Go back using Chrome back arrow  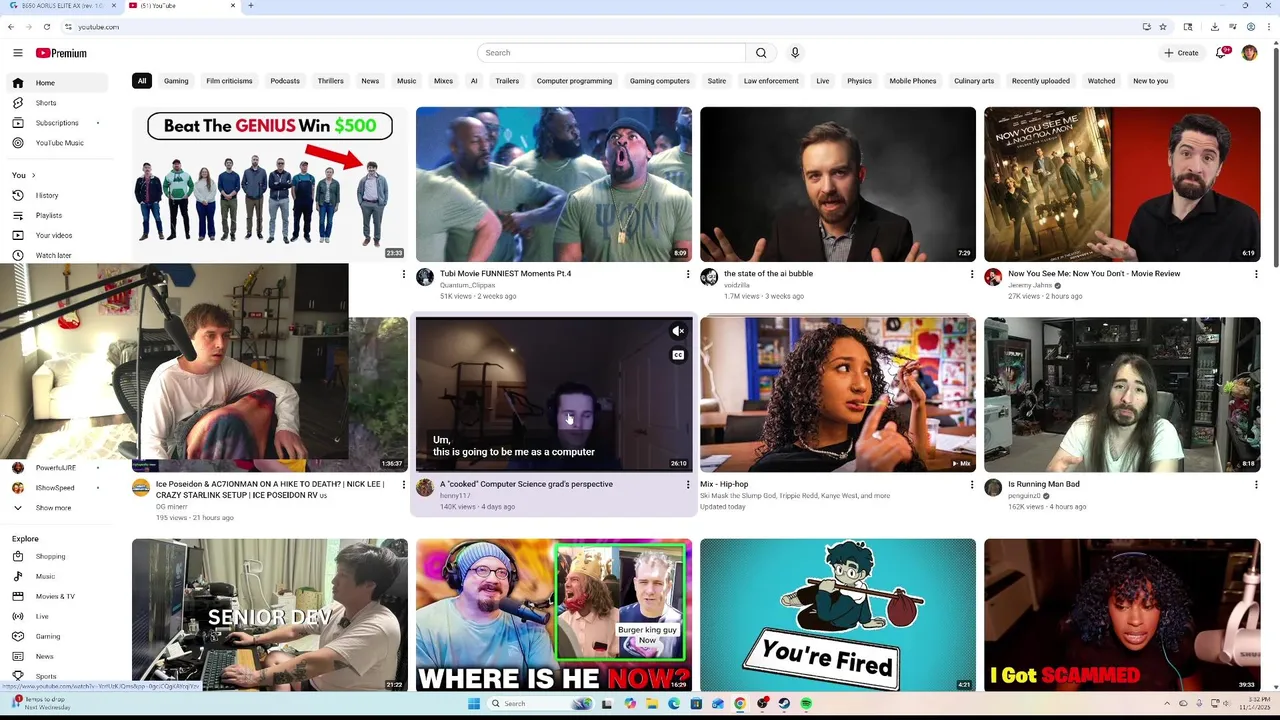coord(11,27)
